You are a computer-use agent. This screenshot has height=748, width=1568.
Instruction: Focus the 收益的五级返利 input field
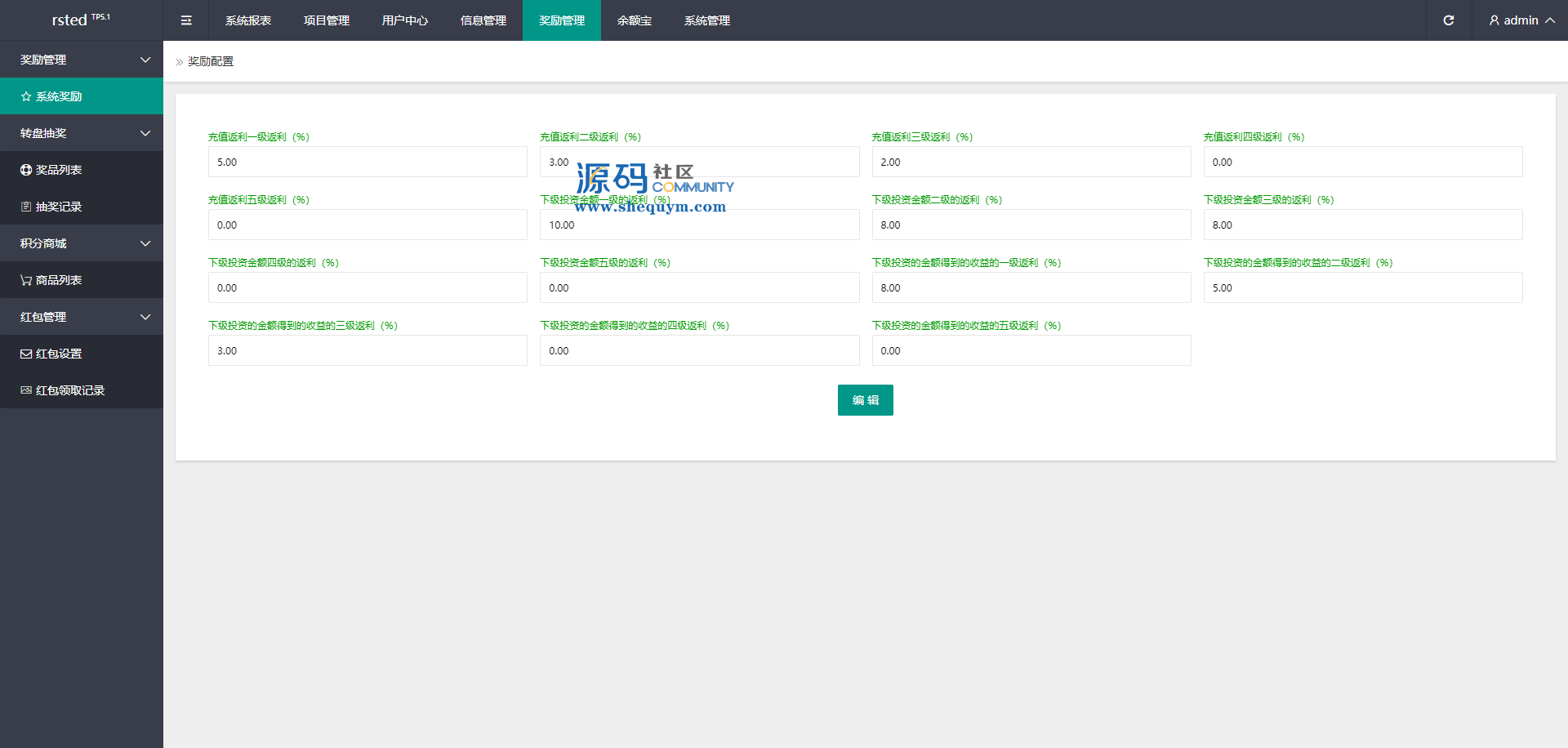(x=1031, y=350)
